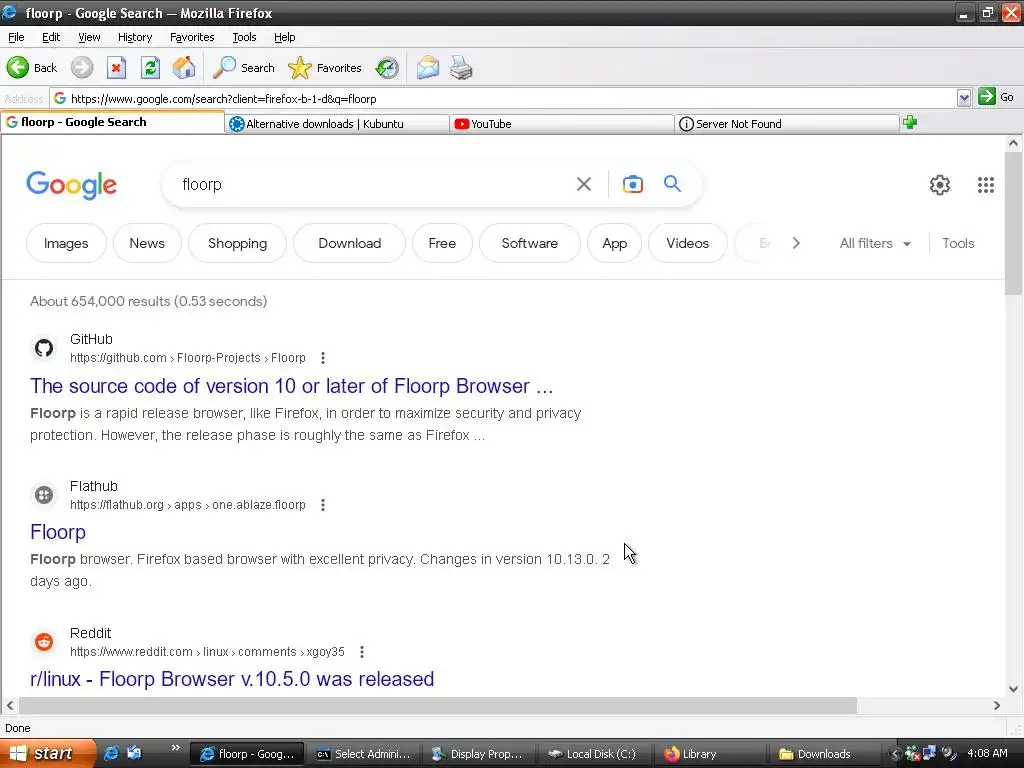Click the green Back arrow icon
This screenshot has height=768, width=1024.
click(x=18, y=67)
